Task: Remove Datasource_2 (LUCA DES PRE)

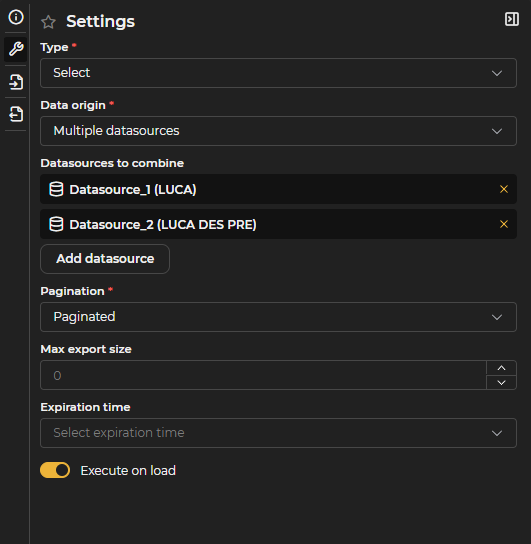Action: [504, 224]
